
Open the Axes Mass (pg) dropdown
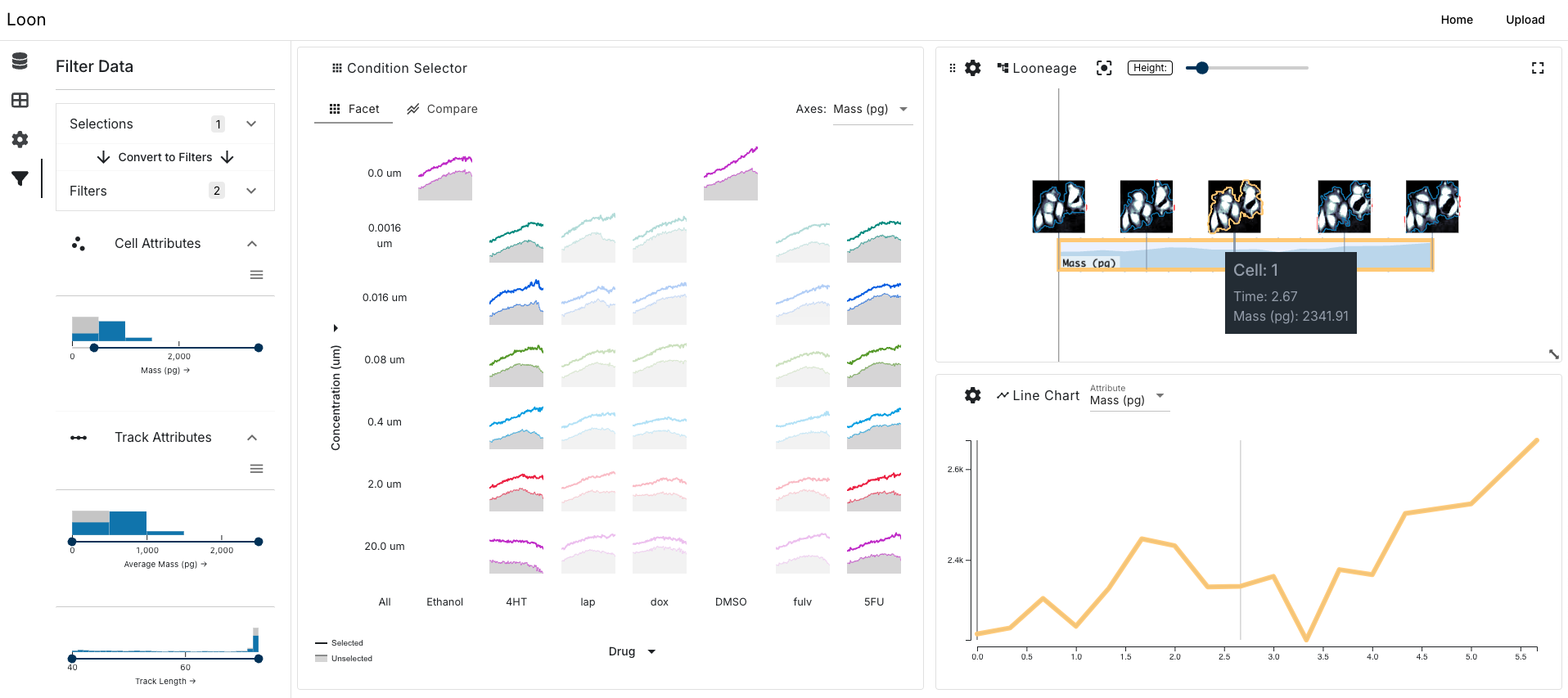(x=872, y=109)
